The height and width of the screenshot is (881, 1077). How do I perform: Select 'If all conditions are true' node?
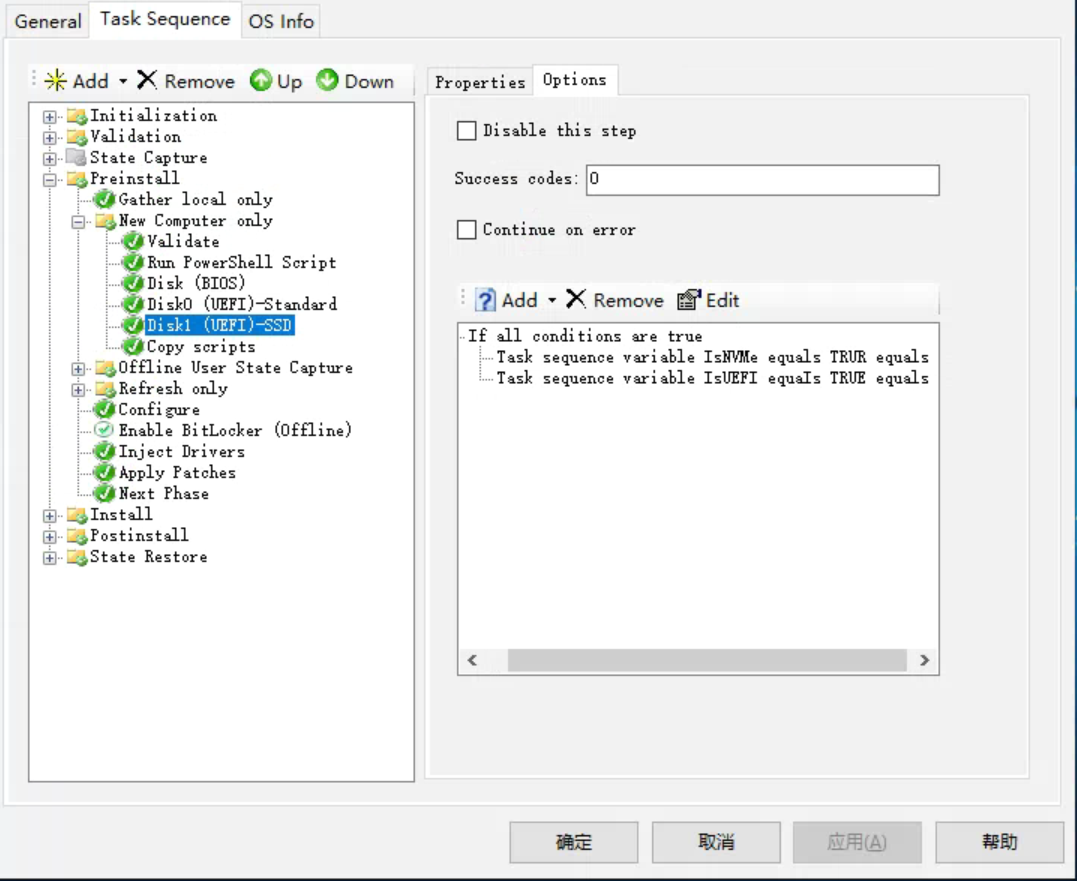point(585,336)
